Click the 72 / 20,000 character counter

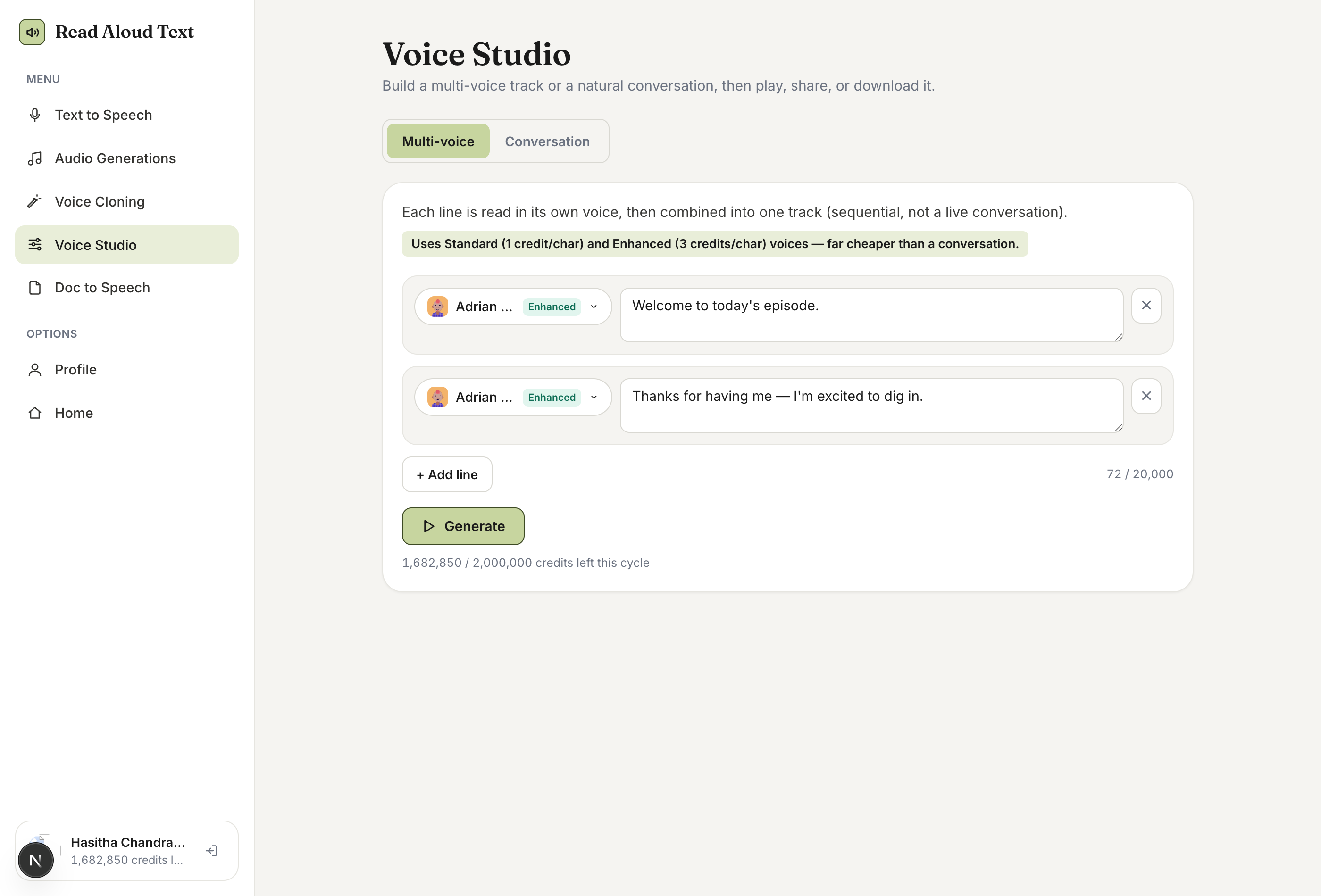point(1140,473)
